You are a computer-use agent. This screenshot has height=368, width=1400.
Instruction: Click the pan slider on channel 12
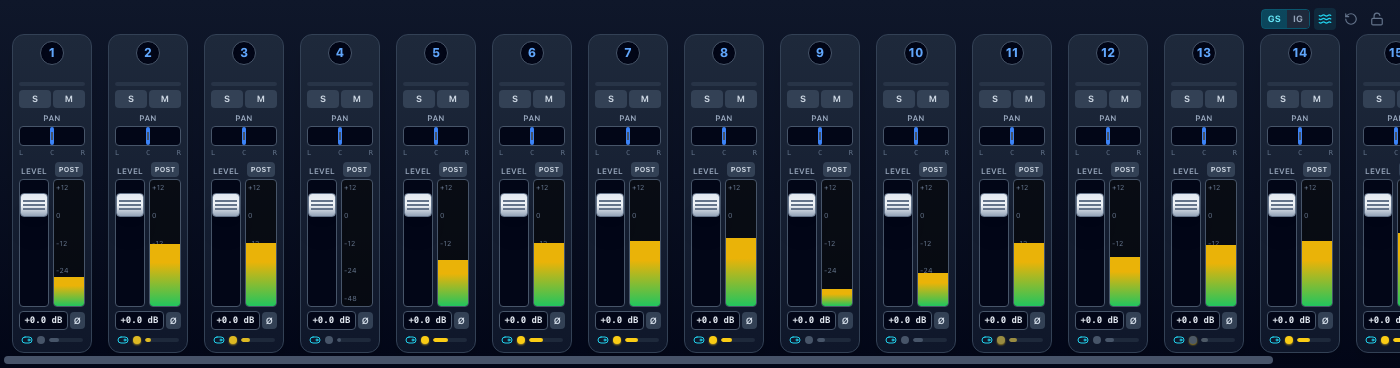pos(1108,136)
